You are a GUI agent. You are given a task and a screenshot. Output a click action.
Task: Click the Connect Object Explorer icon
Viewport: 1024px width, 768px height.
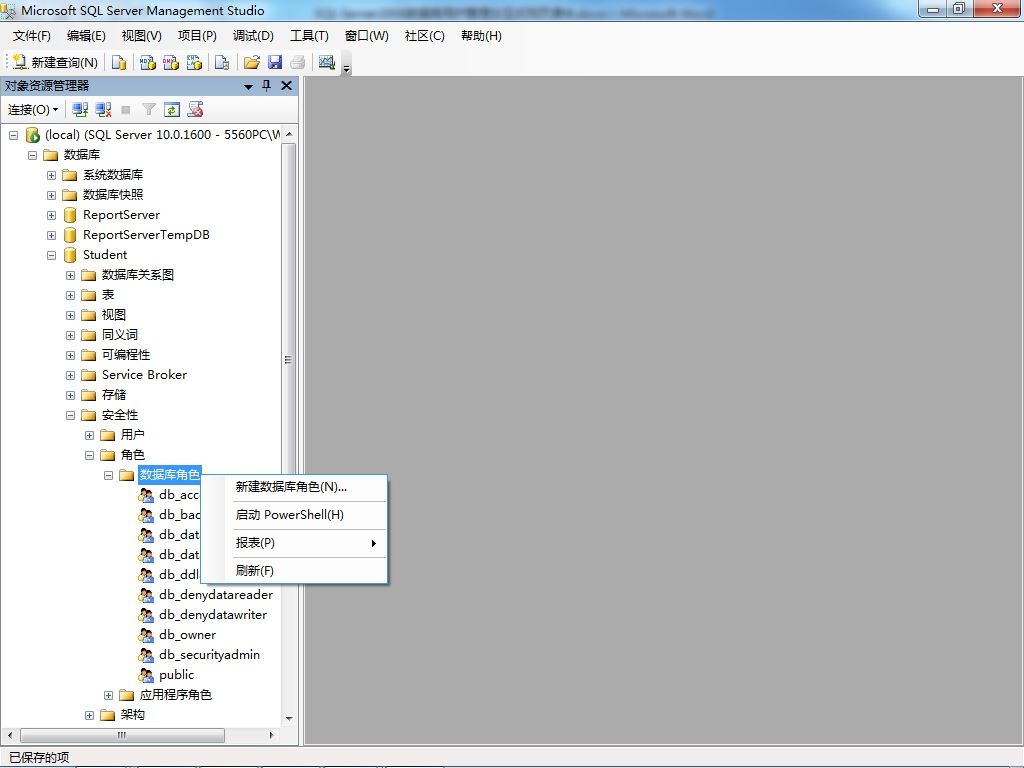(x=80, y=110)
